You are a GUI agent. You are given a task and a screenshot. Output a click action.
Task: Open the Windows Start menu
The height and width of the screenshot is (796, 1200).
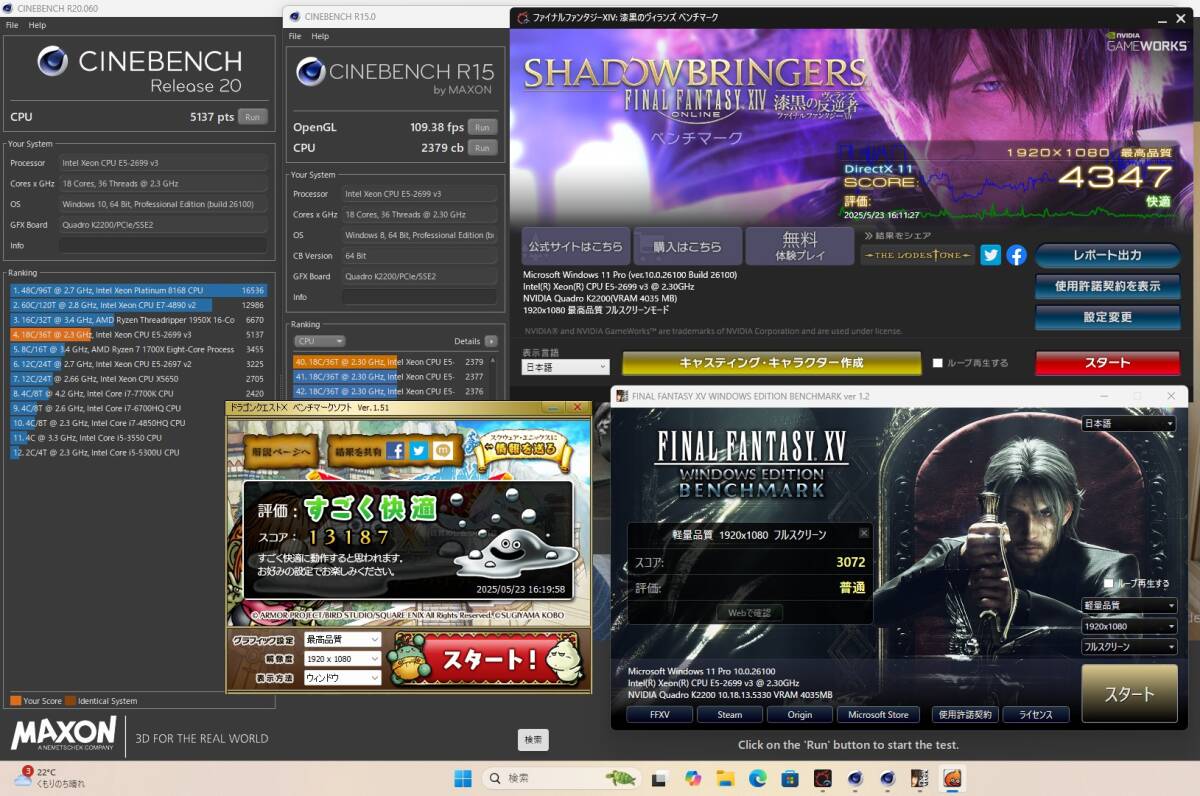pyautogui.click(x=463, y=778)
